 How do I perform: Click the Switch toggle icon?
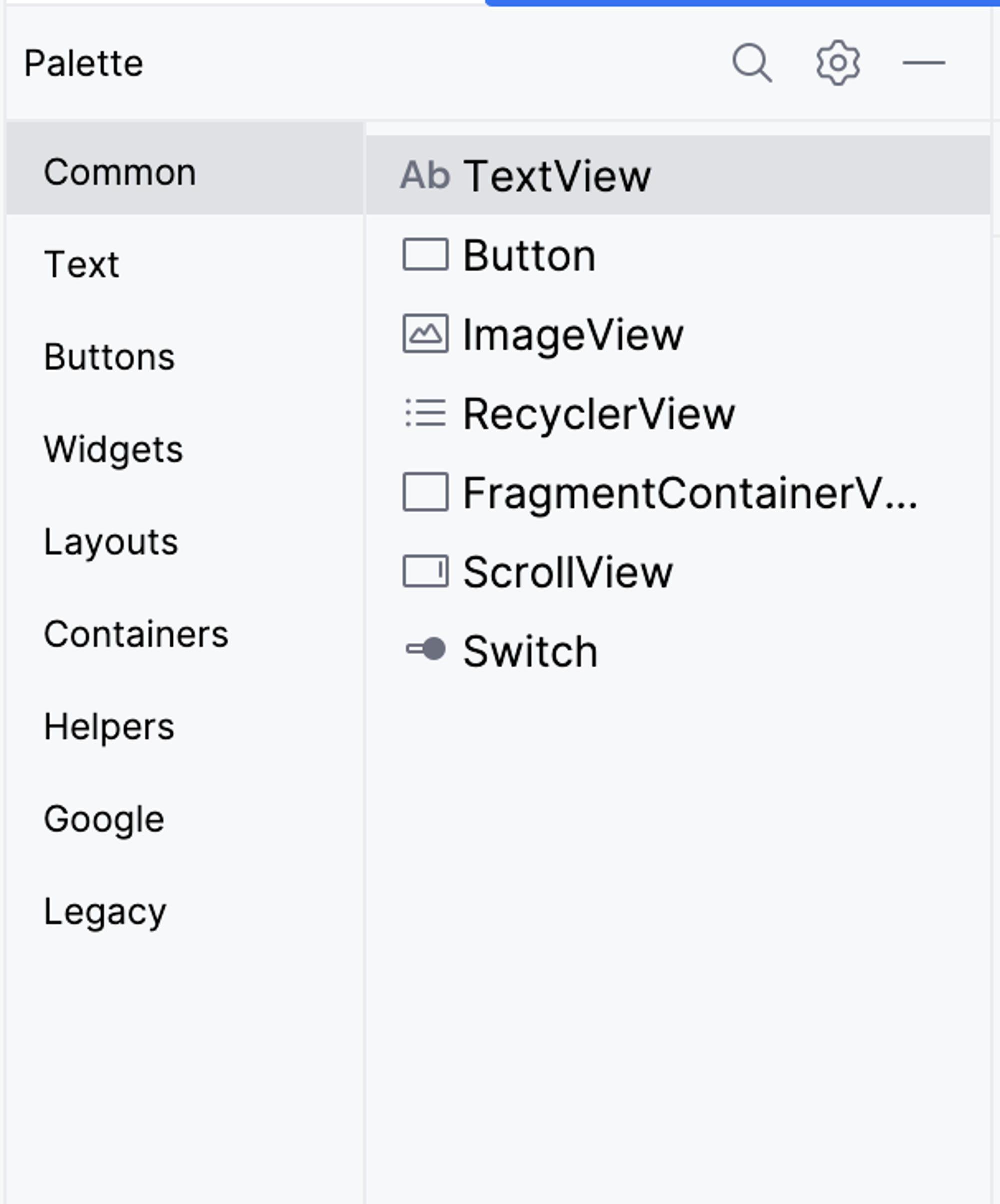425,650
